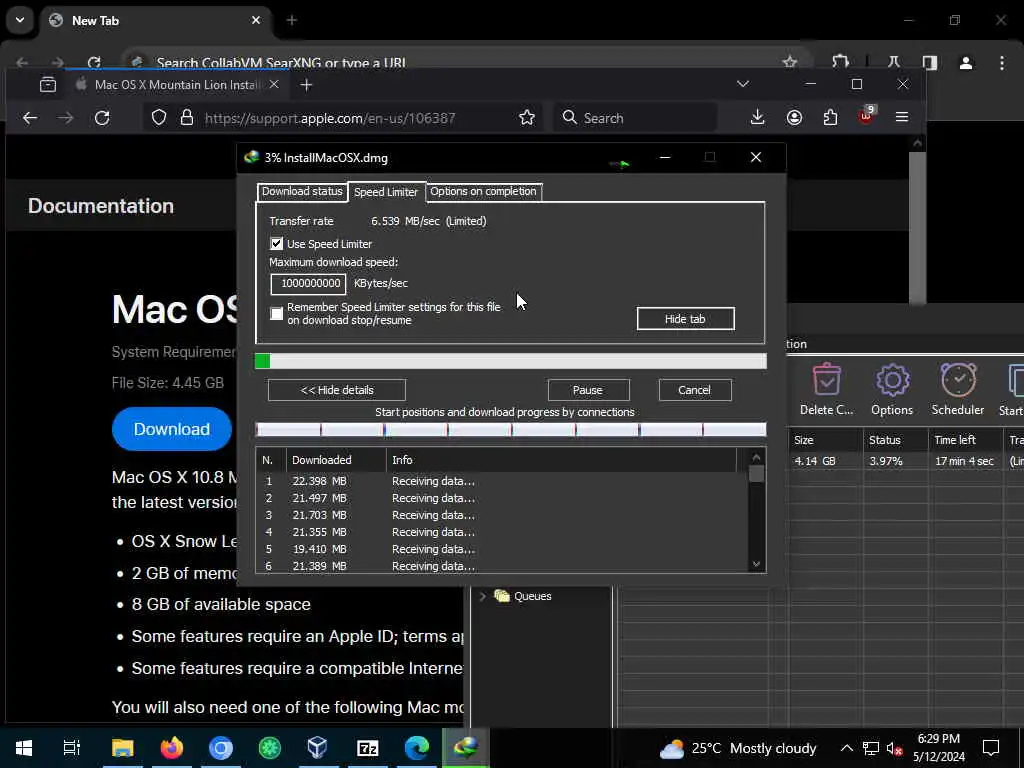Open Chromium extensions puzzle icon
Screen dimensions: 1024x768
pyautogui.click(x=840, y=63)
